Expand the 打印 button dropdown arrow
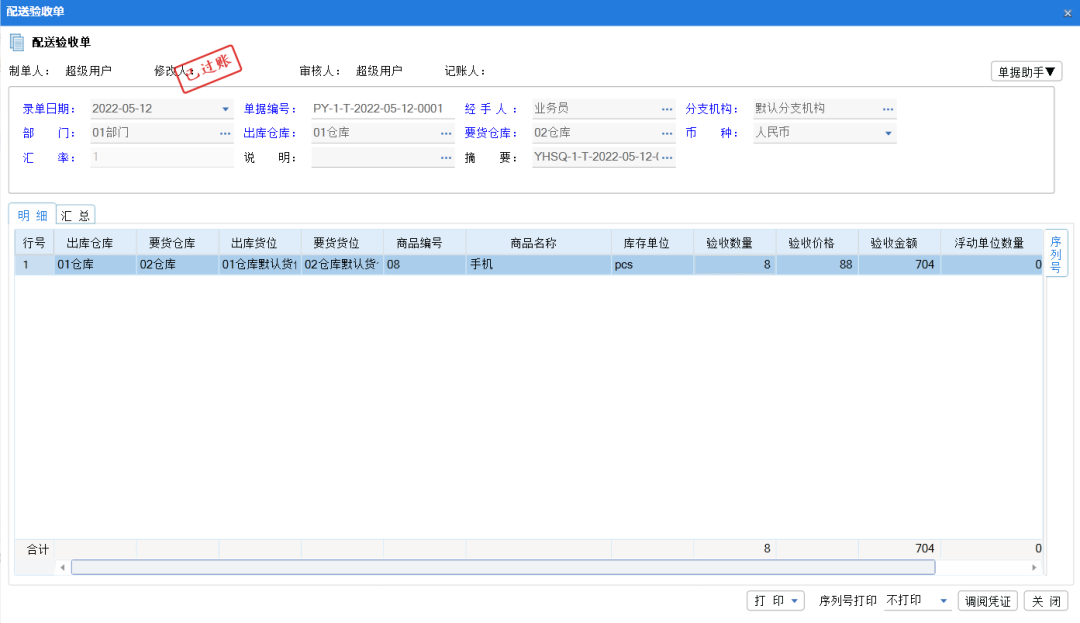1080x623 pixels. 796,600
